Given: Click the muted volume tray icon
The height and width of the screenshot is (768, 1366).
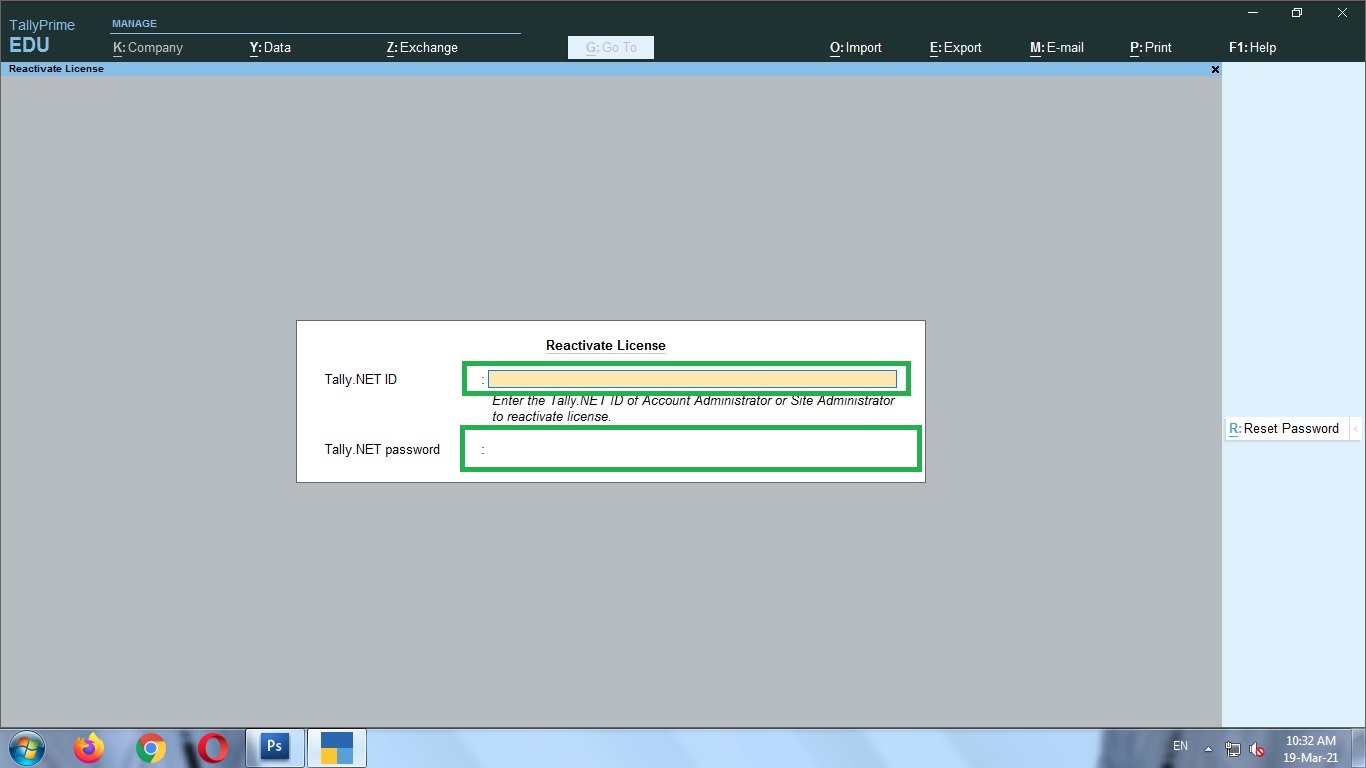Looking at the screenshot, I should 1258,749.
